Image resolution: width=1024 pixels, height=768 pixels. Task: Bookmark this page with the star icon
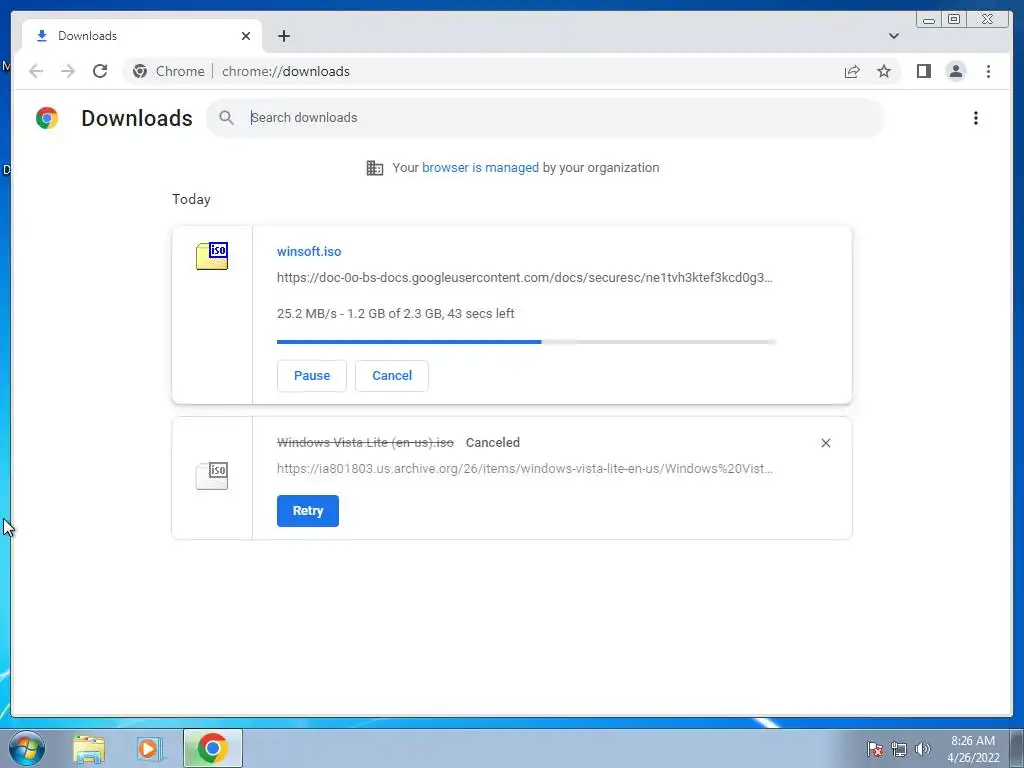coord(884,71)
